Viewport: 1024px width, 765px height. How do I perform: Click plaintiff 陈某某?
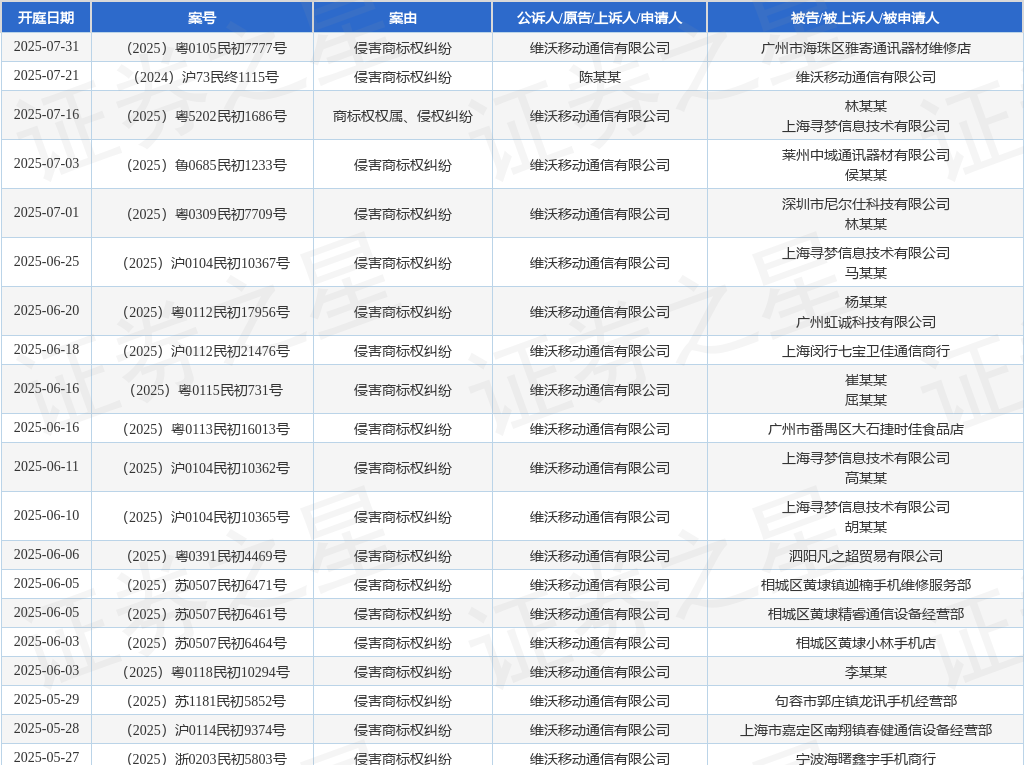(600, 76)
